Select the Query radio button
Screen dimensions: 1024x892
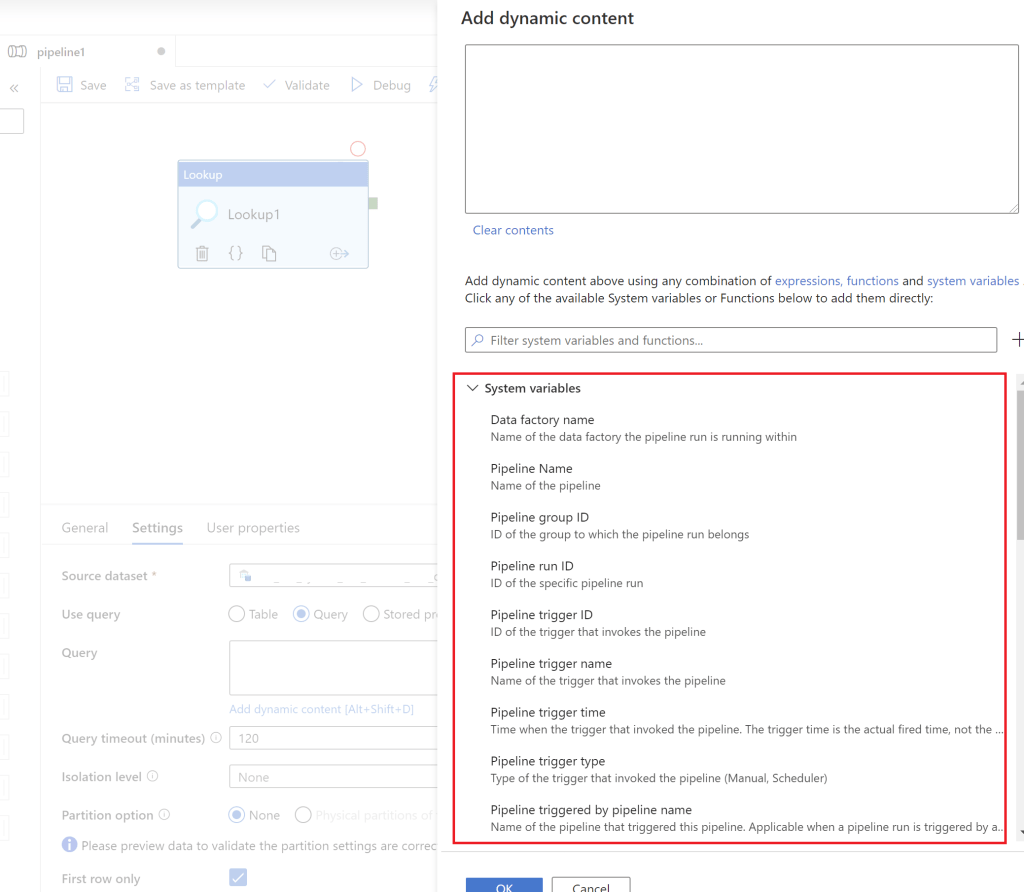pos(301,614)
